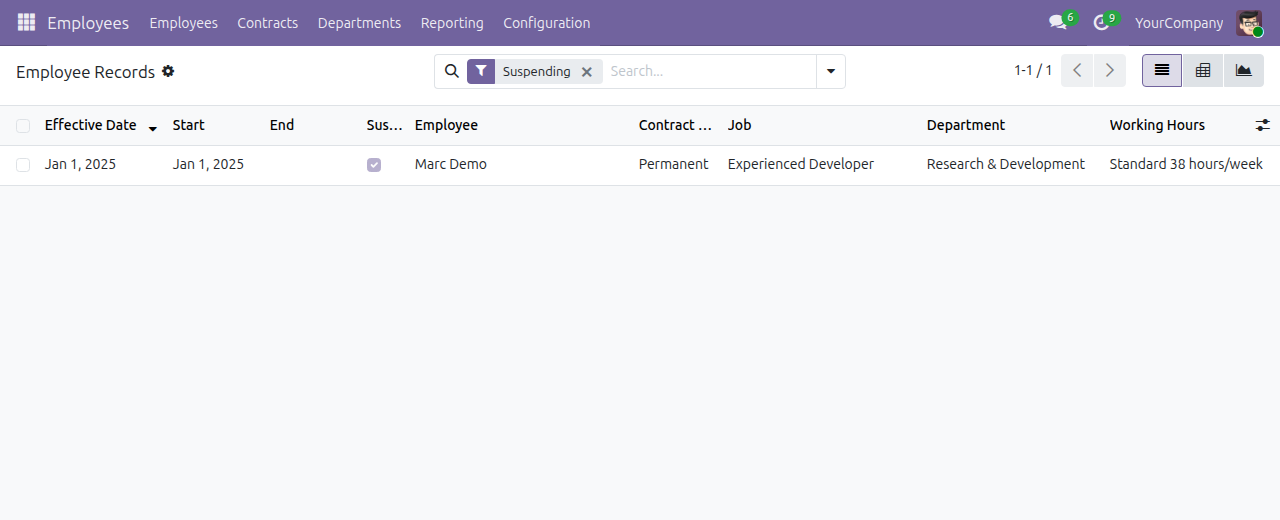Screen dimensions: 1280x520
Task: Go to the previous page of records
Action: click(1077, 71)
